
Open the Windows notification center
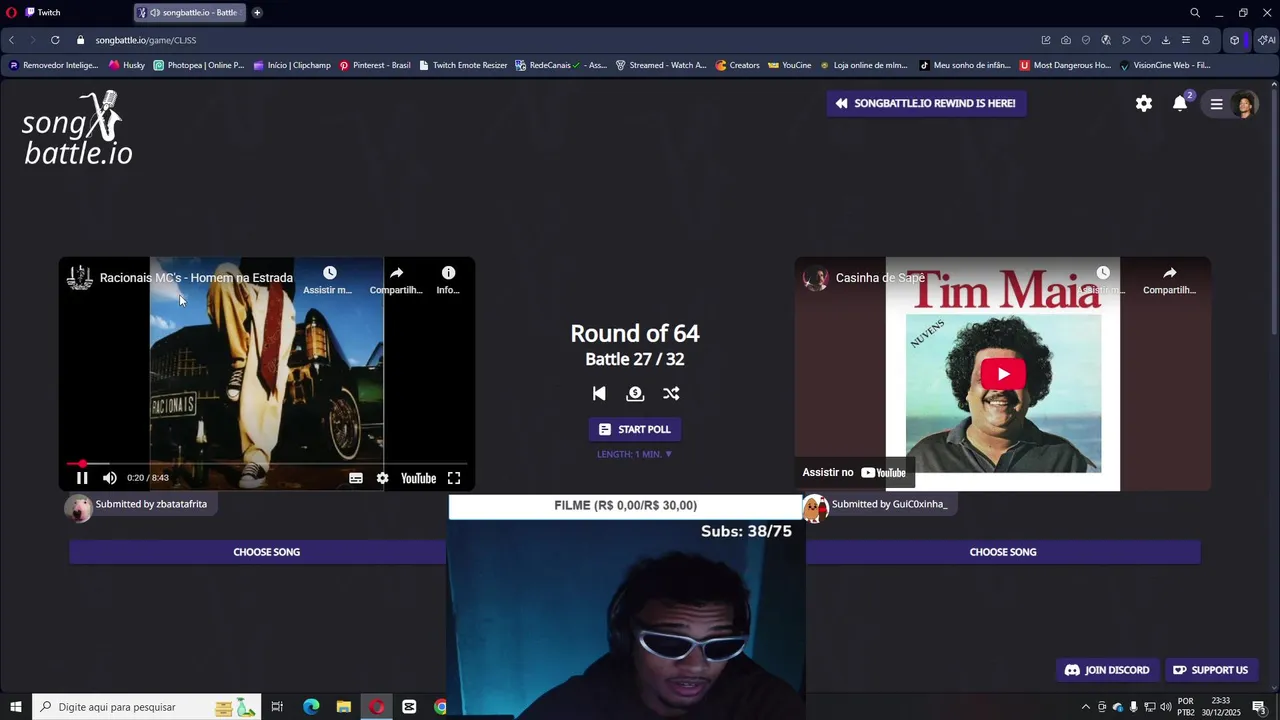[1259, 707]
